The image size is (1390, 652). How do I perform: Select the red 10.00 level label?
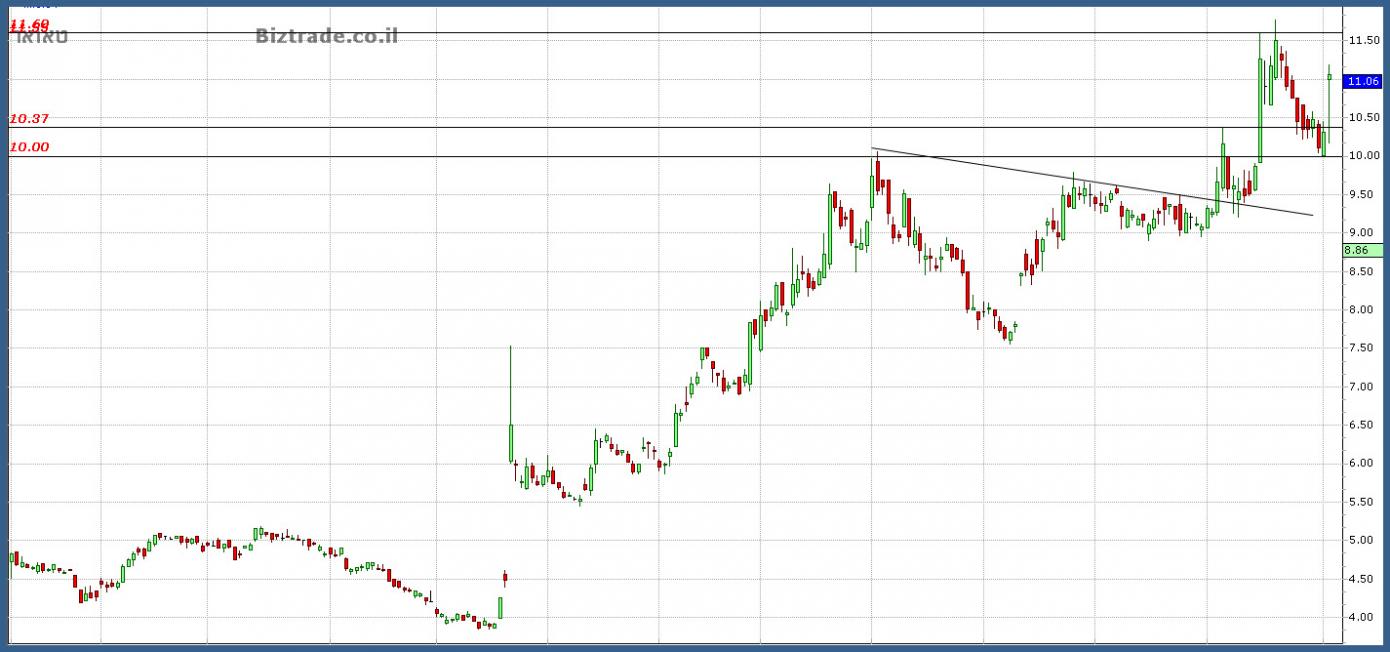pyautogui.click(x=29, y=147)
